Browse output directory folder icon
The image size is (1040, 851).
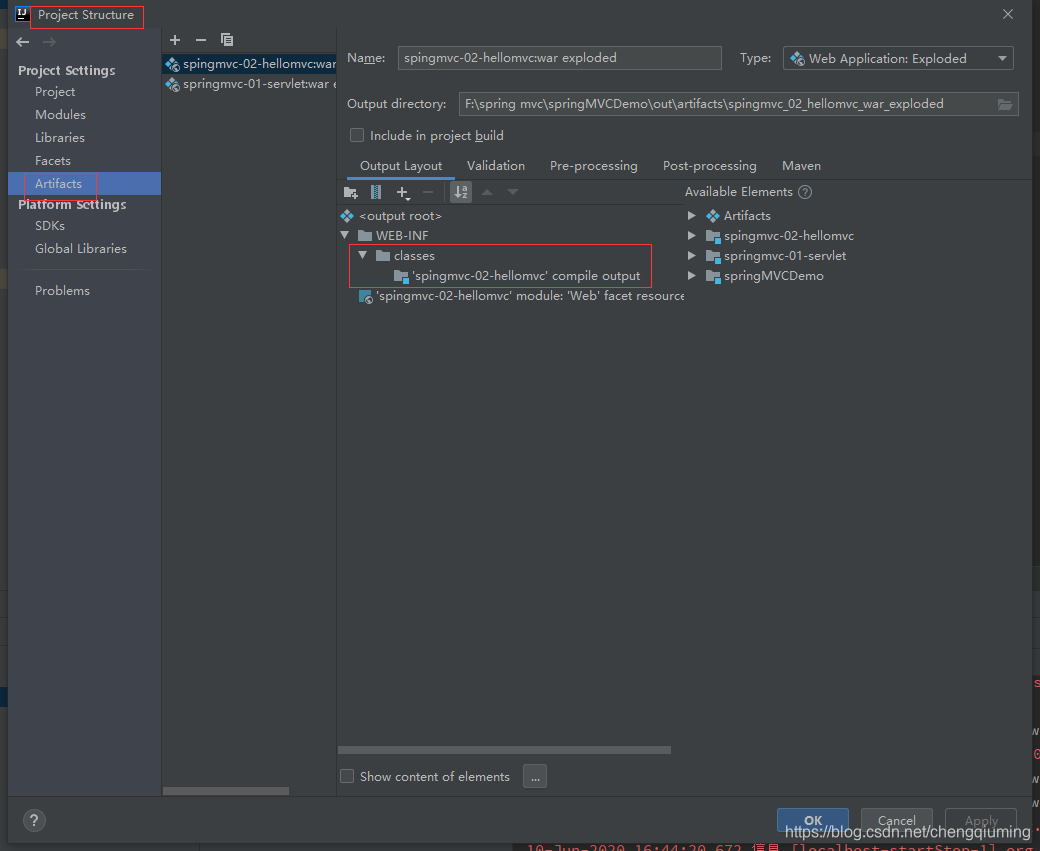1005,104
